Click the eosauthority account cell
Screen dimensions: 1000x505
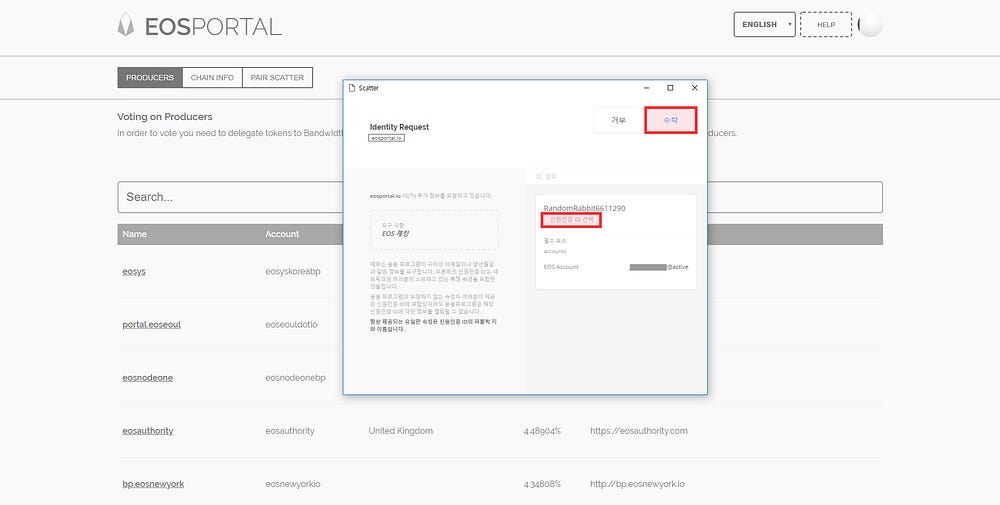click(x=290, y=431)
